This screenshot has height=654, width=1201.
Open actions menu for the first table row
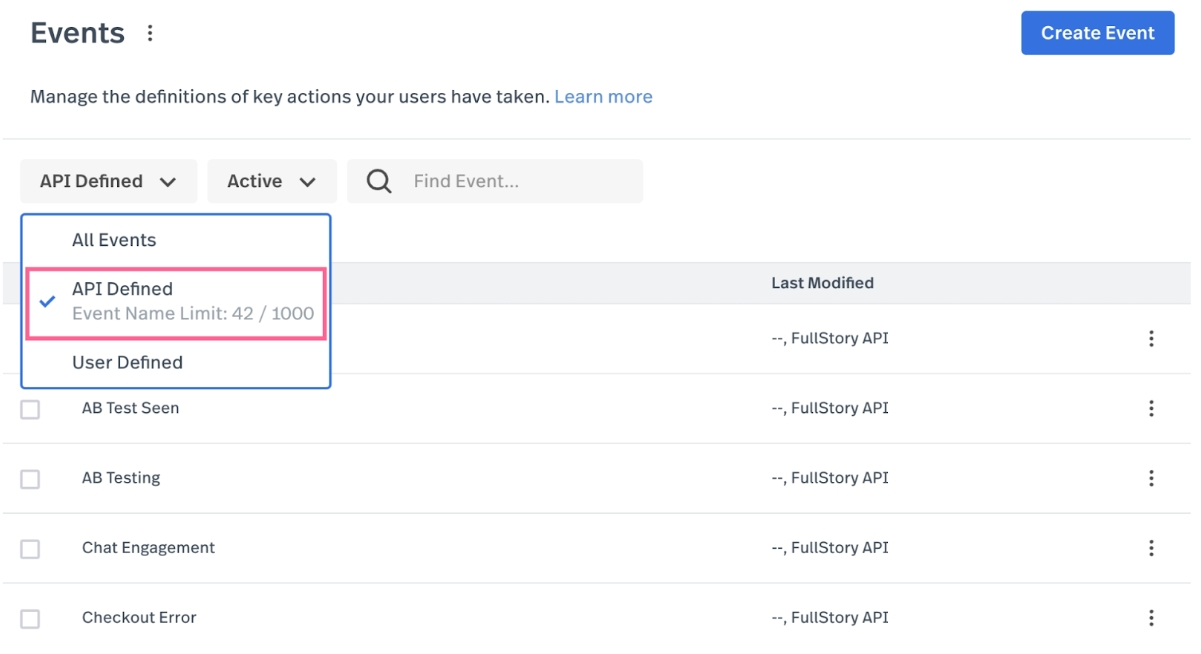click(x=1151, y=338)
